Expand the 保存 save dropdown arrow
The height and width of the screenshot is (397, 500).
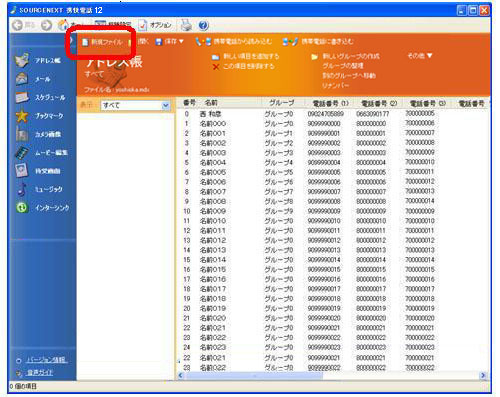click(181, 41)
